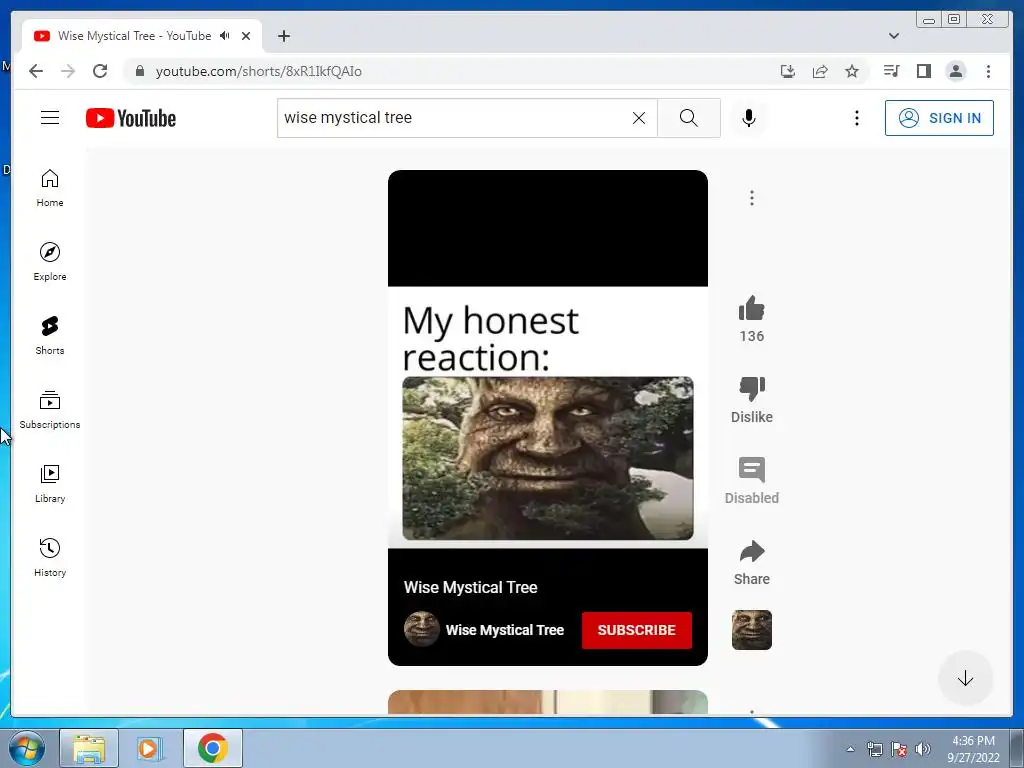Open the short's more actions menu
Screen dimensions: 1024x768
(752, 198)
